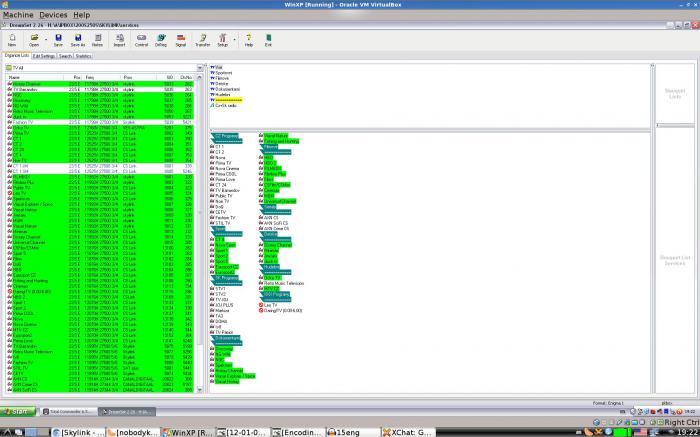The height and width of the screenshot is (437, 700).
Task: Click the Transfer toolbar icon
Action: 203,40
